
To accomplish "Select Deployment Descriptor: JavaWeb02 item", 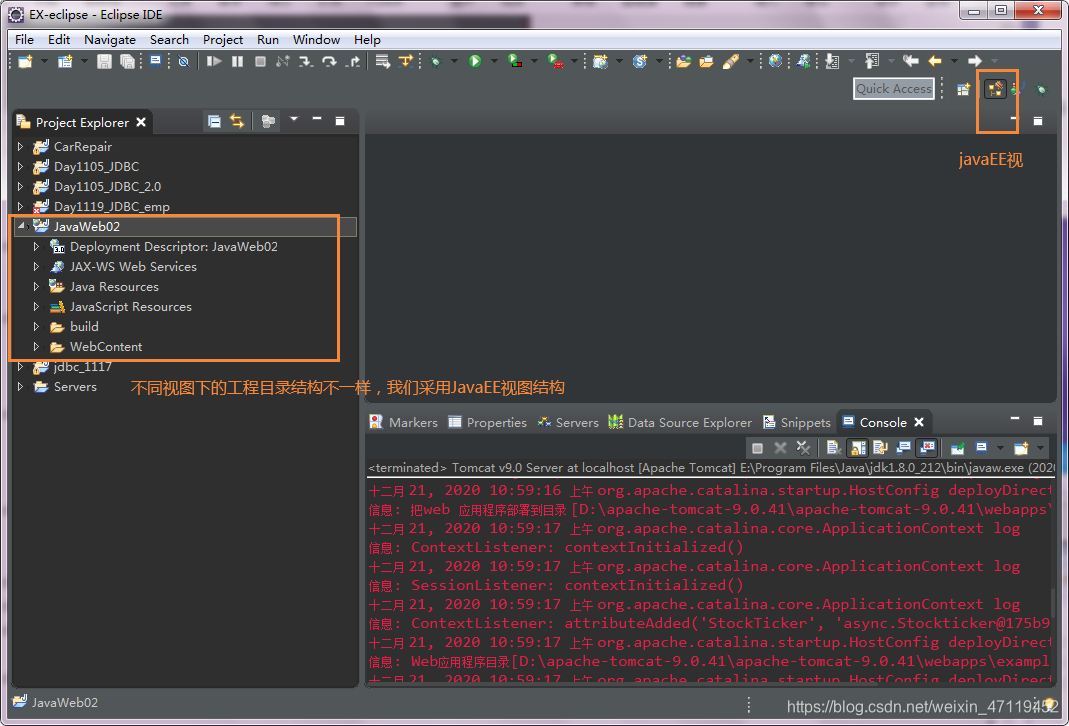I will pyautogui.click(x=173, y=247).
